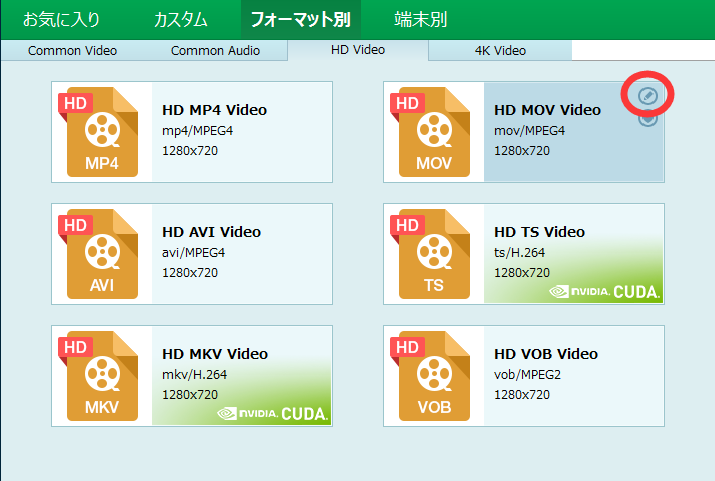Click the avi/MPEG4 codec text

[193, 253]
